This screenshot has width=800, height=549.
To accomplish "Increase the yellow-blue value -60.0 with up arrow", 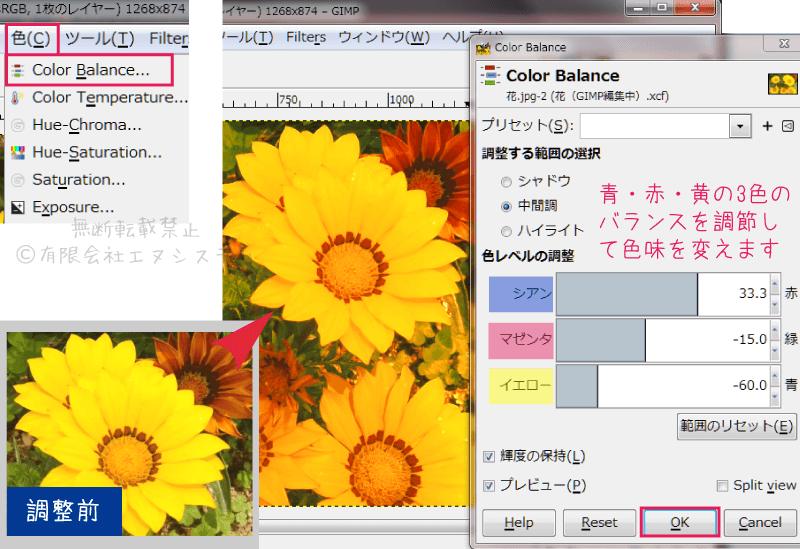I will 775,376.
